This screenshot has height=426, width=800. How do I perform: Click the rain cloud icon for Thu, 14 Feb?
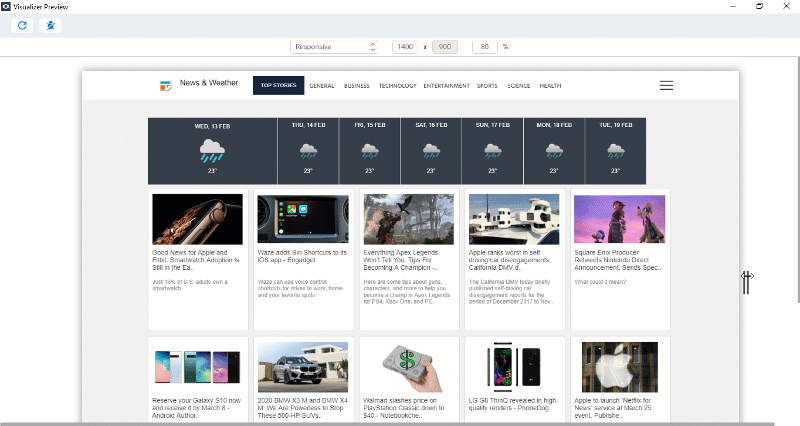(308, 152)
